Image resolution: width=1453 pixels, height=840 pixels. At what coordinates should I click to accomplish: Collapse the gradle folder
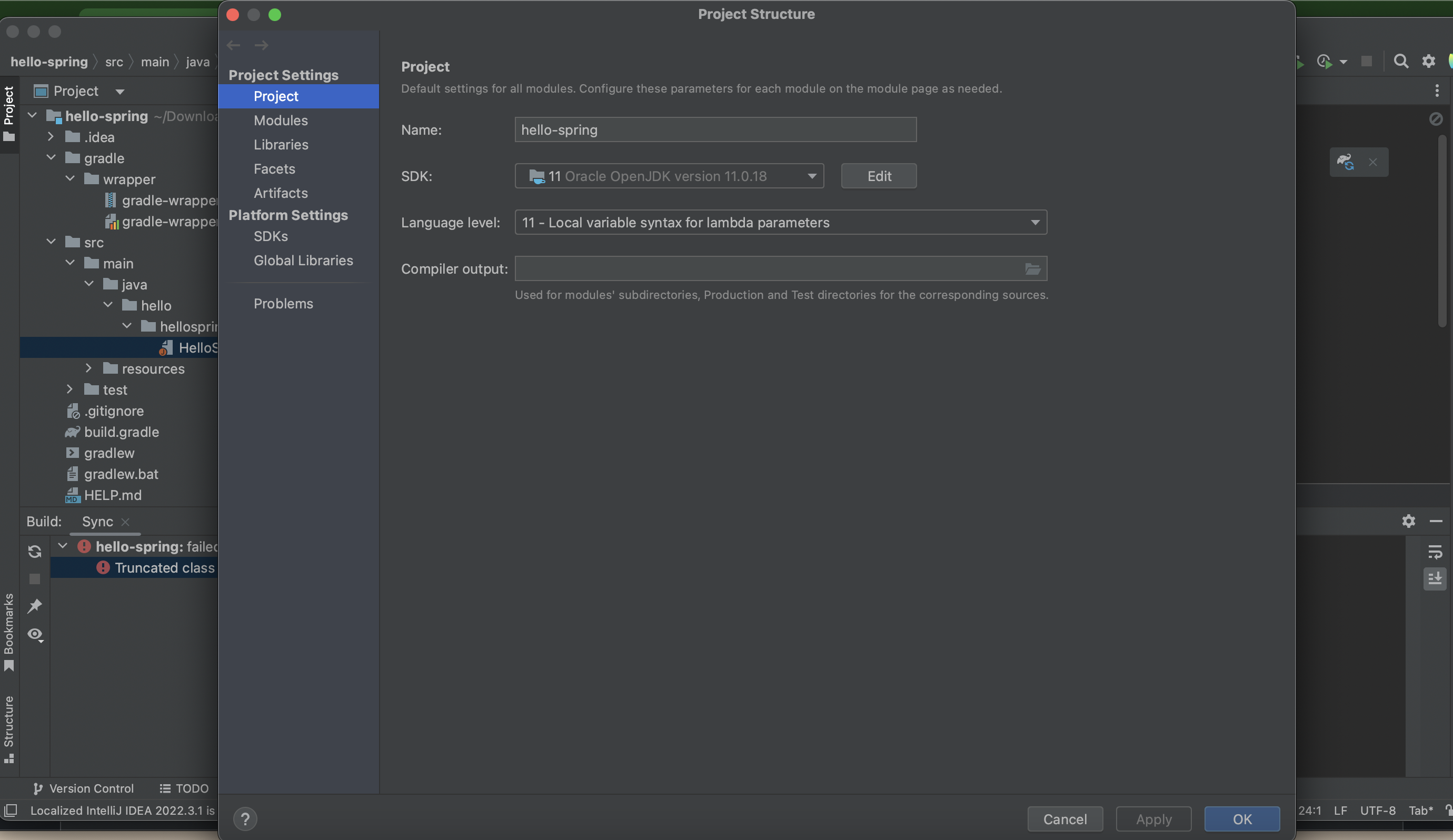(x=51, y=157)
